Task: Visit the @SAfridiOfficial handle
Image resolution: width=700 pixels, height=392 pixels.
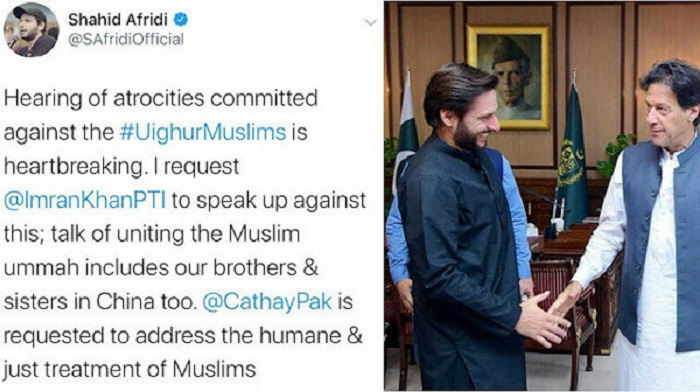Action: point(126,40)
